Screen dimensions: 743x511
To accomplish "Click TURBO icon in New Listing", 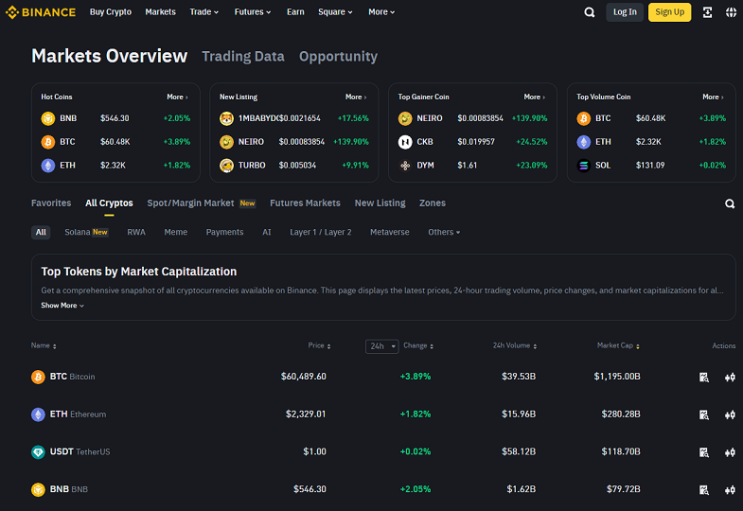I will 227,165.
